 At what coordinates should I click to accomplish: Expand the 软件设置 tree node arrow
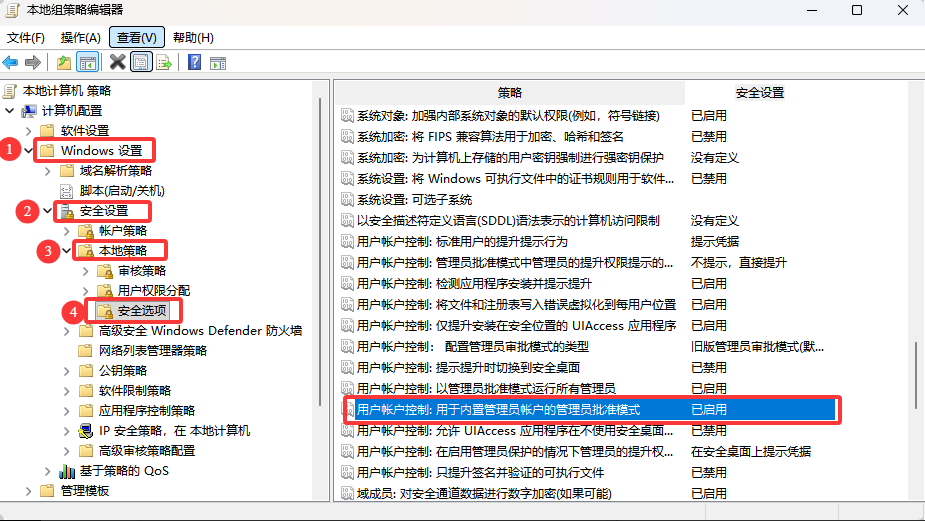(x=28, y=131)
